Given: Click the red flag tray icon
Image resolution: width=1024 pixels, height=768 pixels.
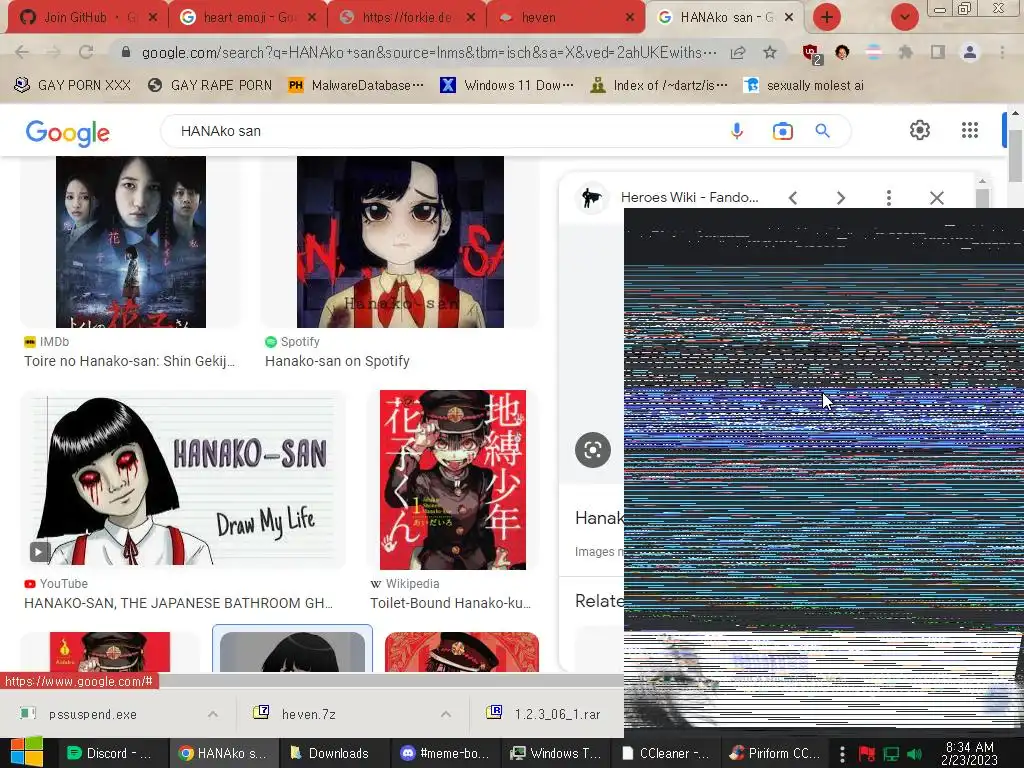Looking at the screenshot, I should click(867, 754).
